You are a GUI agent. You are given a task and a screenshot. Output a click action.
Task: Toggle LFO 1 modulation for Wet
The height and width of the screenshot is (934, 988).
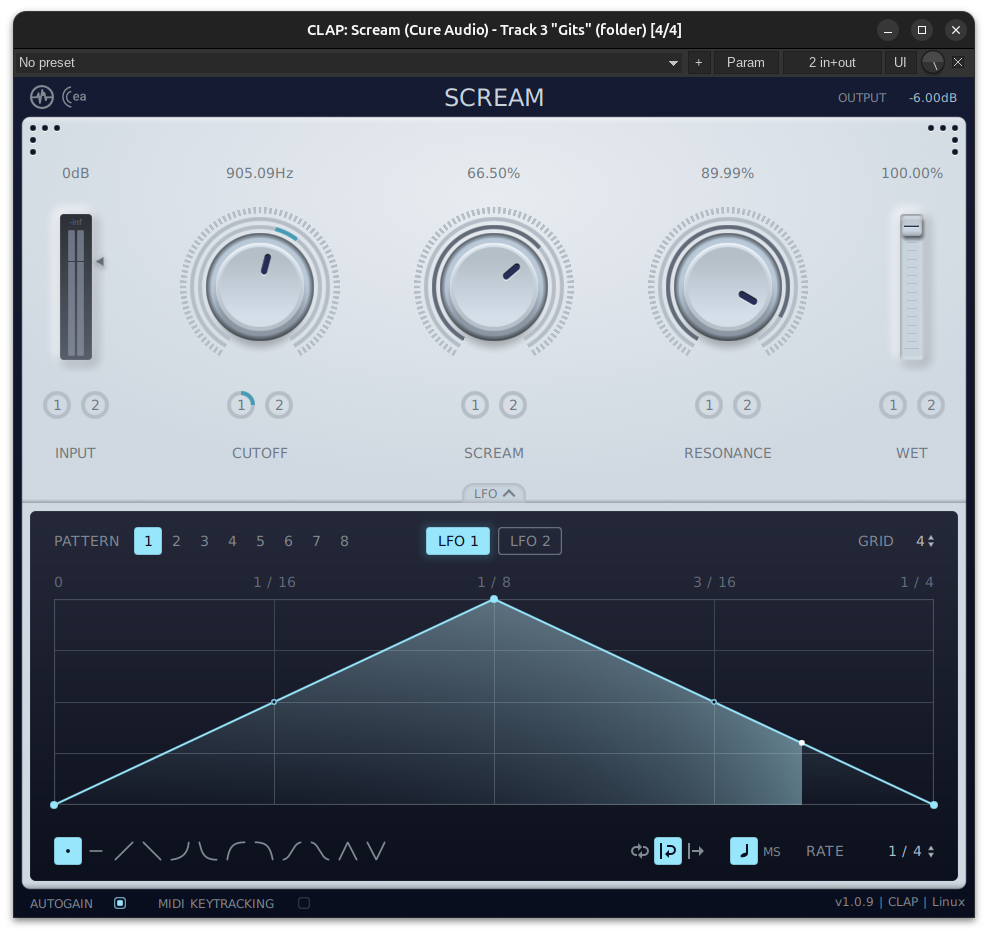coord(893,405)
